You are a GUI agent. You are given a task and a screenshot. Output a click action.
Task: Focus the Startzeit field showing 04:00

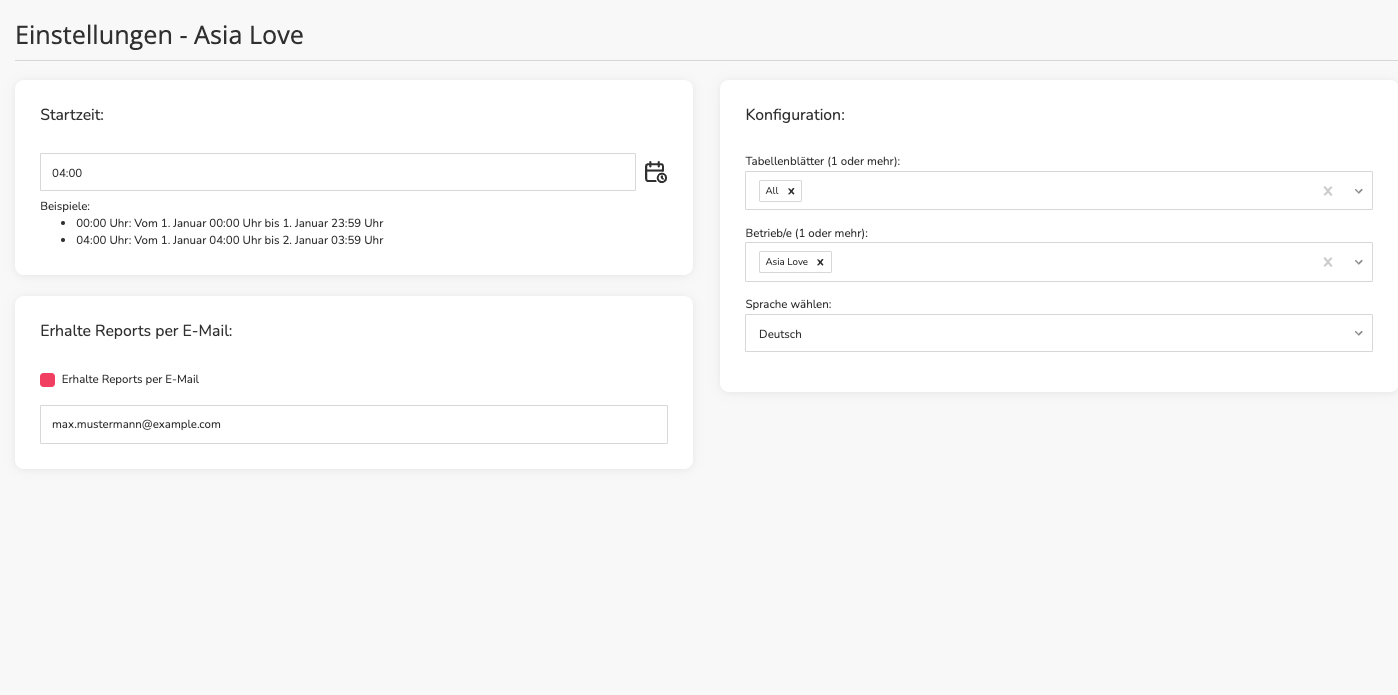pos(338,172)
